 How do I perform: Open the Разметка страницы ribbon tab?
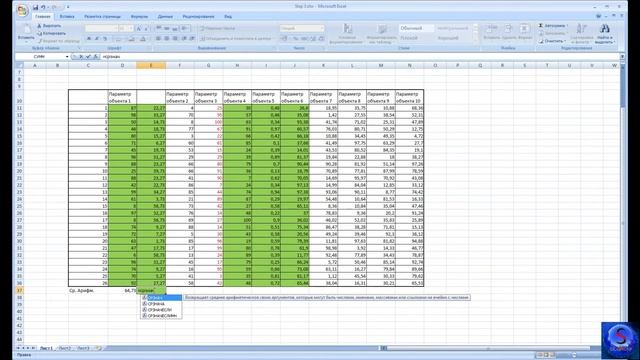pyautogui.click(x=102, y=17)
